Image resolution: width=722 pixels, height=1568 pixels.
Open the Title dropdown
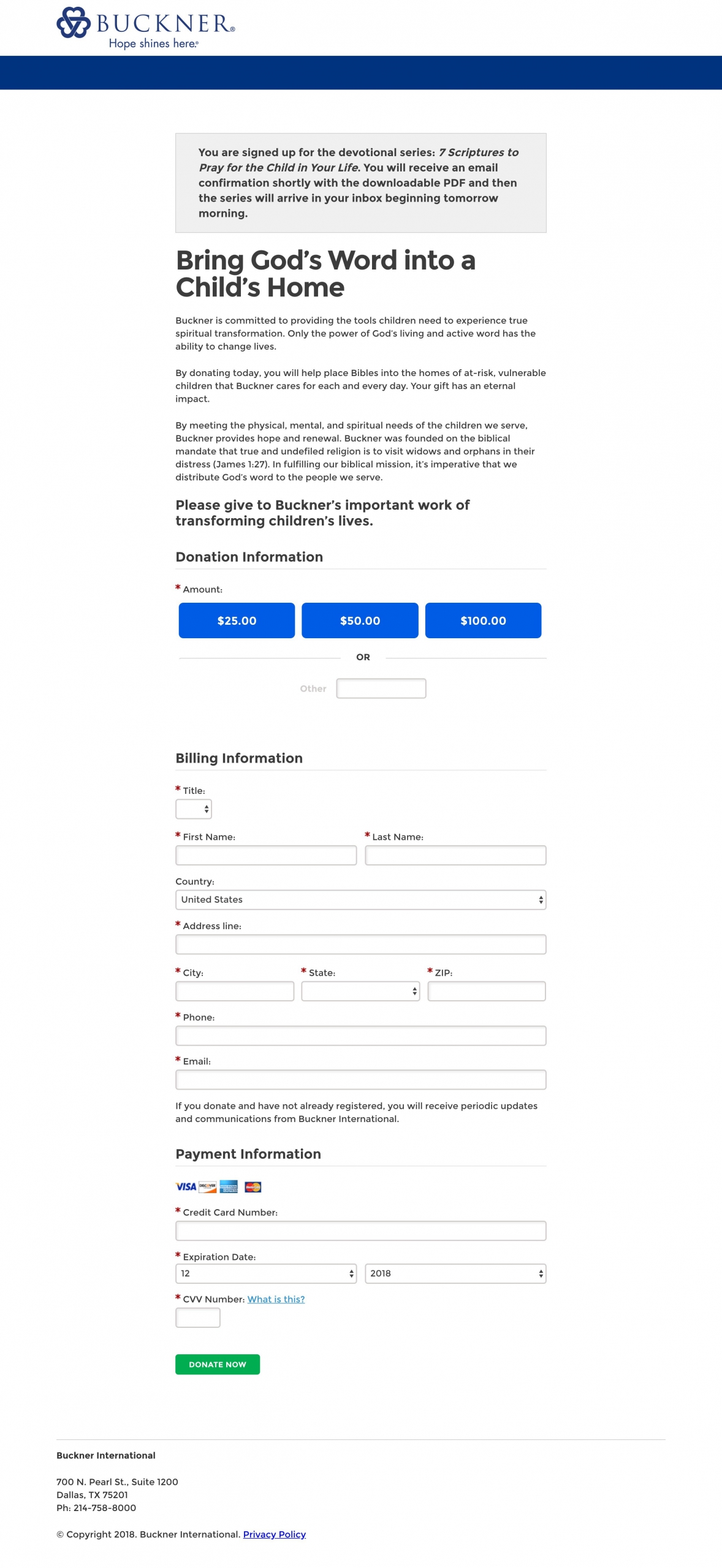point(194,809)
